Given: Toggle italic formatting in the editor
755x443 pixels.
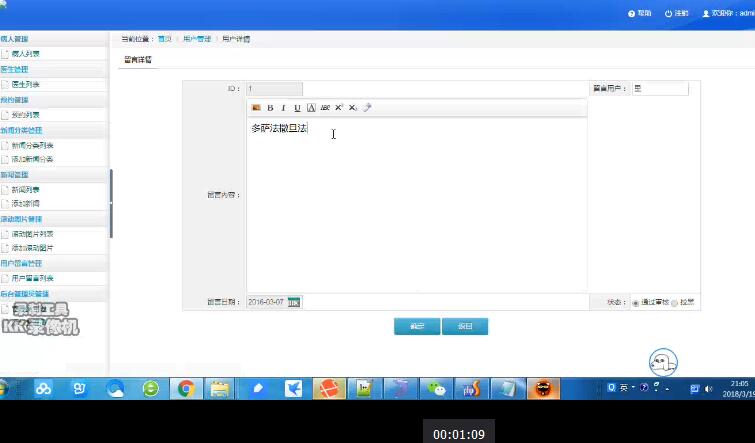Looking at the screenshot, I should pyautogui.click(x=284, y=108).
